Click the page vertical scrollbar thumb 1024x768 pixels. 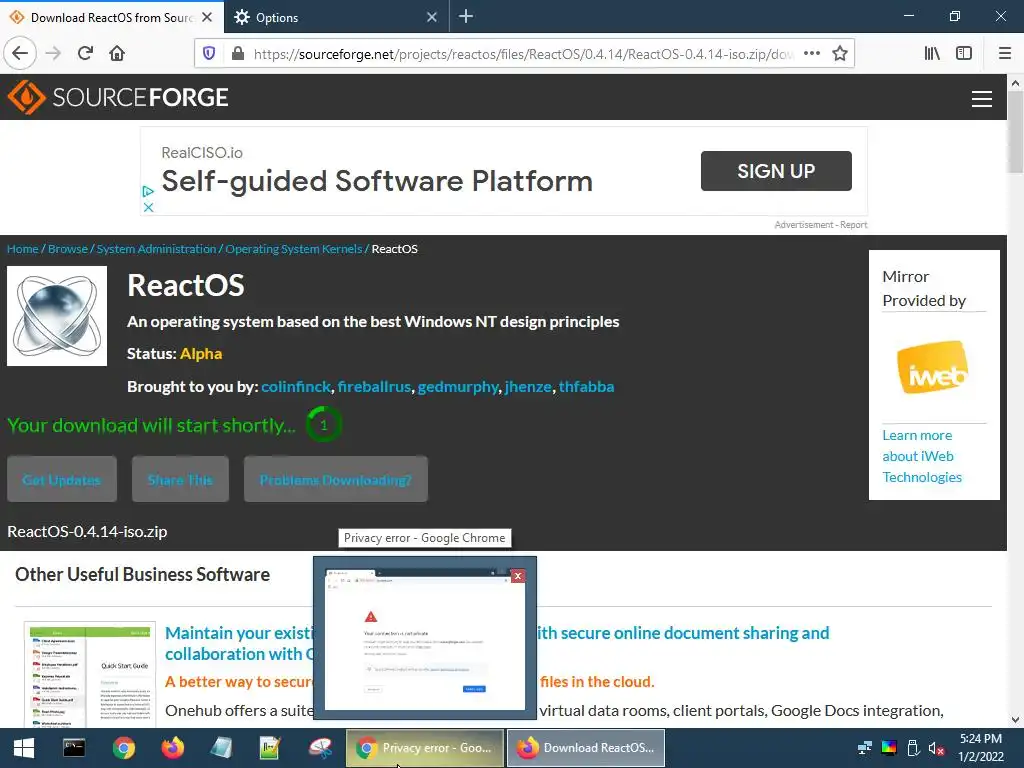tap(1015, 131)
